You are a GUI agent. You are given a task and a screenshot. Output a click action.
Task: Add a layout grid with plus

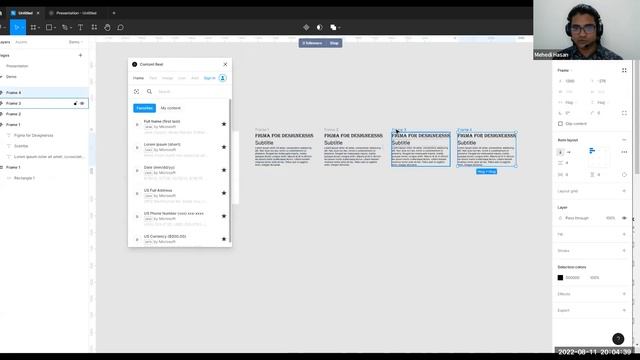point(624,191)
